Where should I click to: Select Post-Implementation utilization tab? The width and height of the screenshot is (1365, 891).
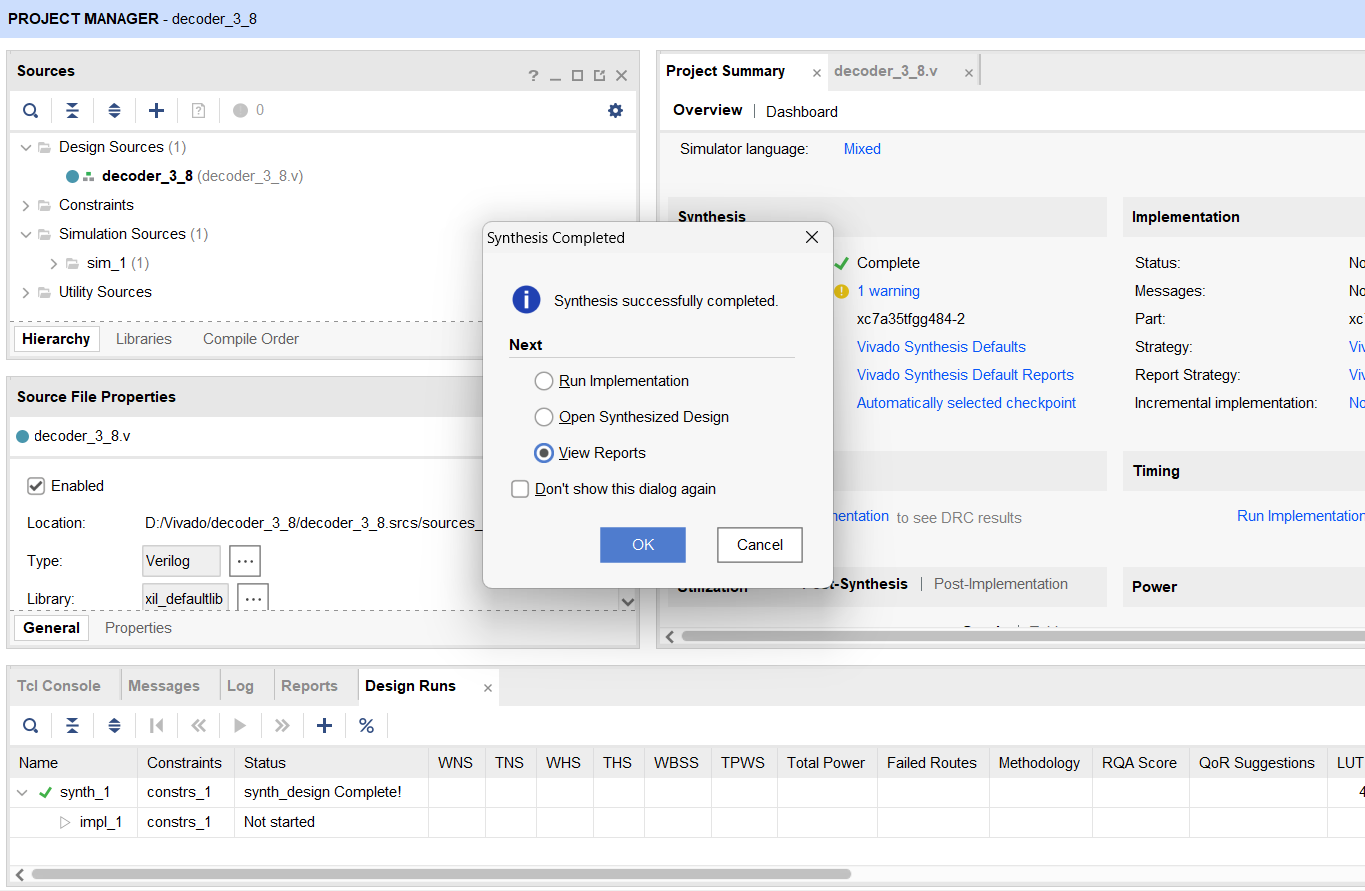point(1001,584)
